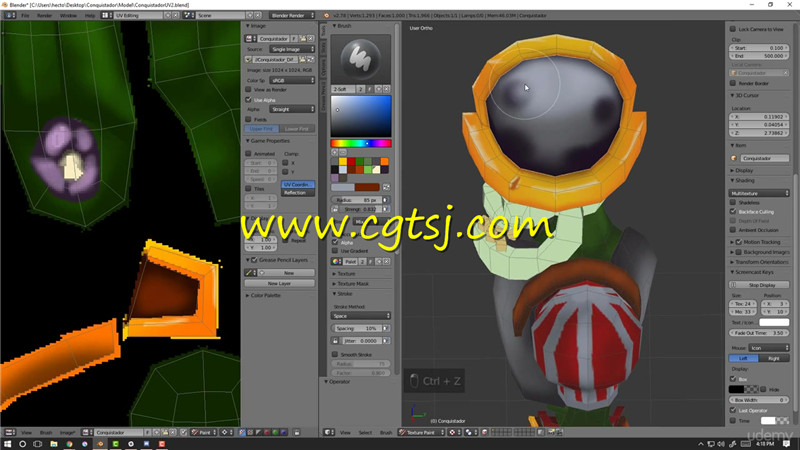The width and height of the screenshot is (800, 450).
Task: Click the red channel display icon in the UV header
Action: pyautogui.click(x=267, y=432)
